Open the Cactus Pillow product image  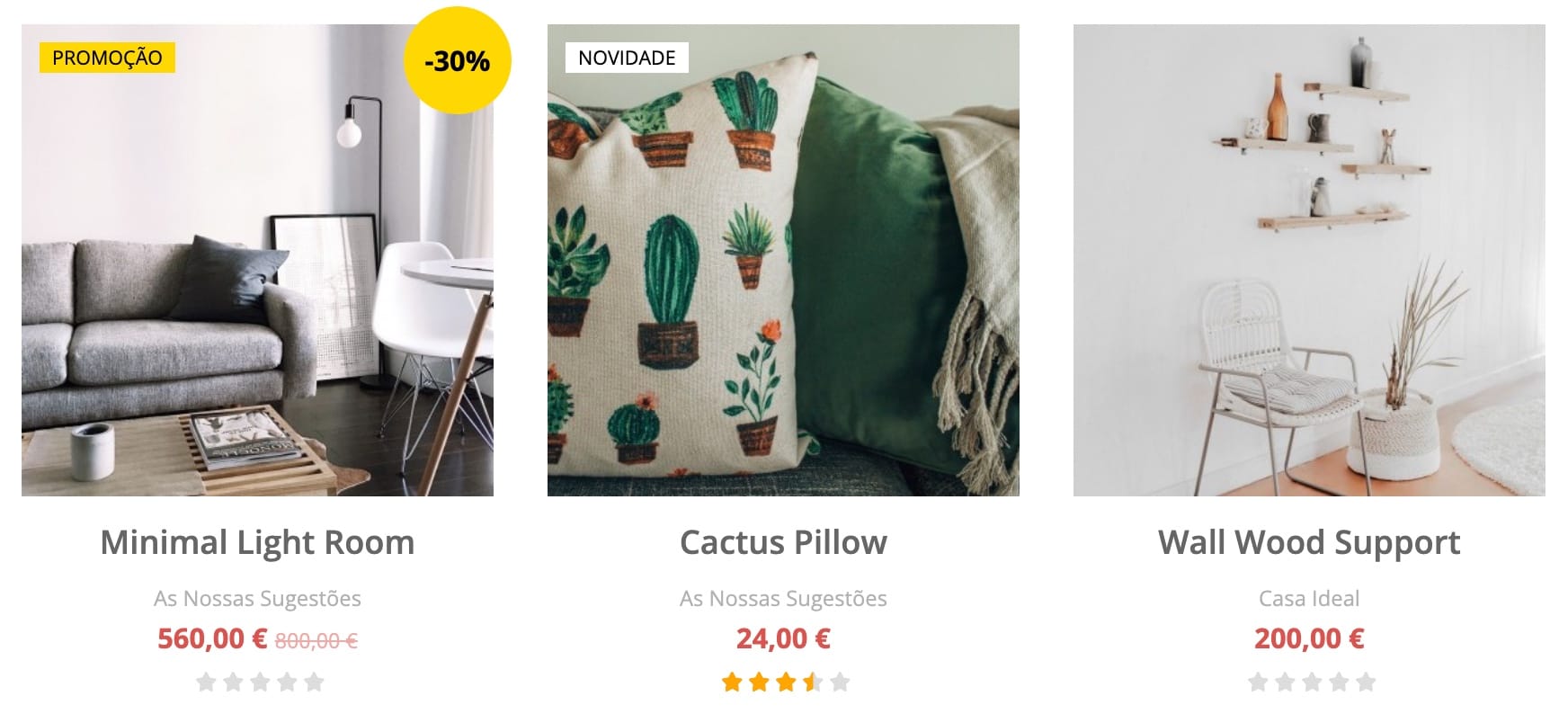783,260
